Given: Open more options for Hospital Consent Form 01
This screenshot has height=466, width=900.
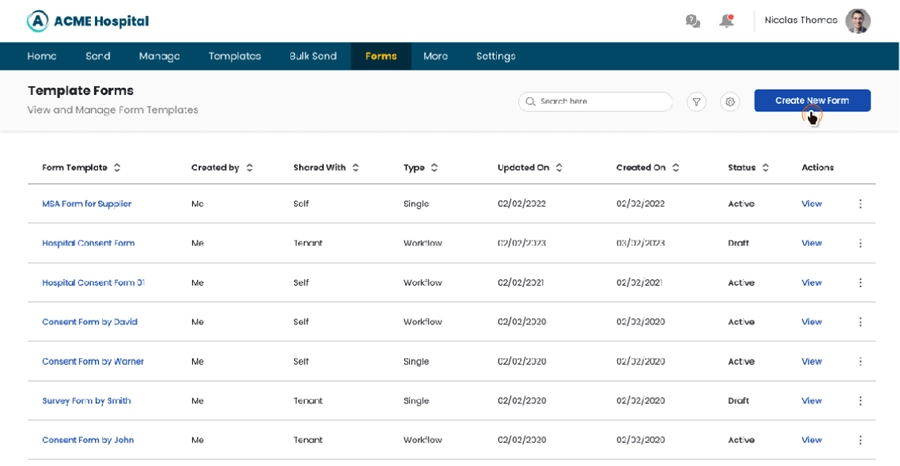Looking at the screenshot, I should (x=860, y=282).
